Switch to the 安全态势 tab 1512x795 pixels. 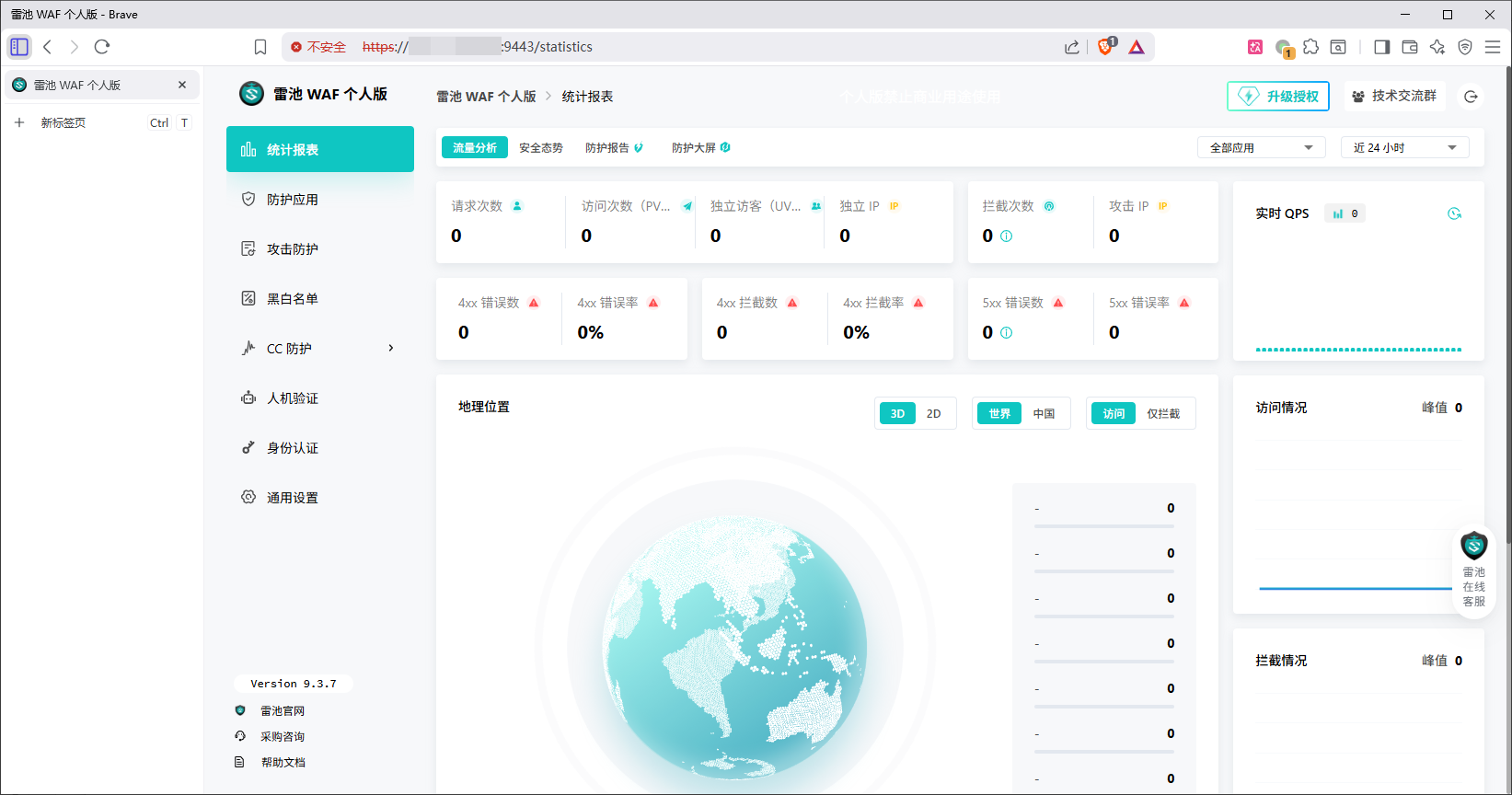pyautogui.click(x=541, y=147)
